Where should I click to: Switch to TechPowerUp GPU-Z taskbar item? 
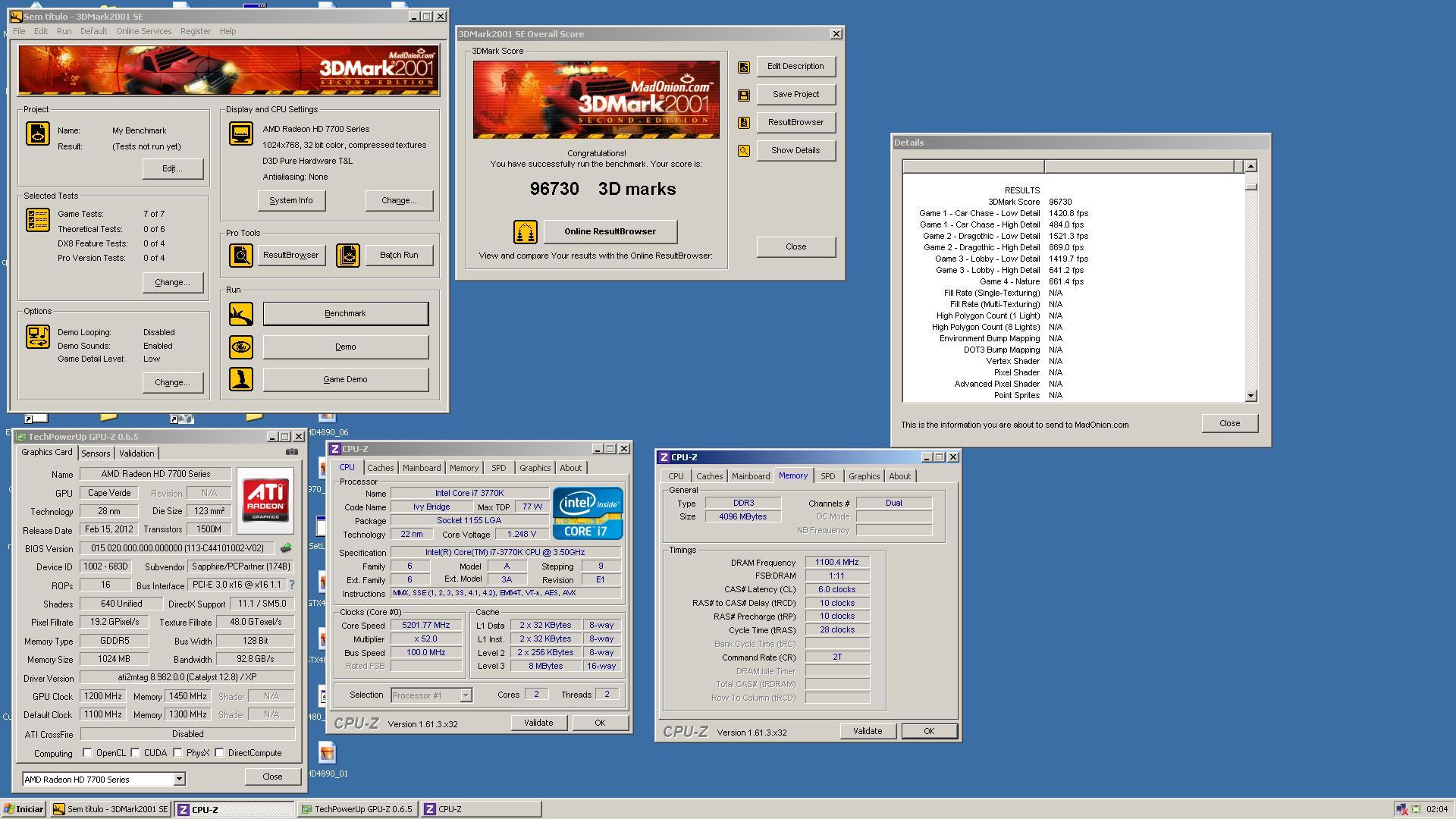[357, 809]
